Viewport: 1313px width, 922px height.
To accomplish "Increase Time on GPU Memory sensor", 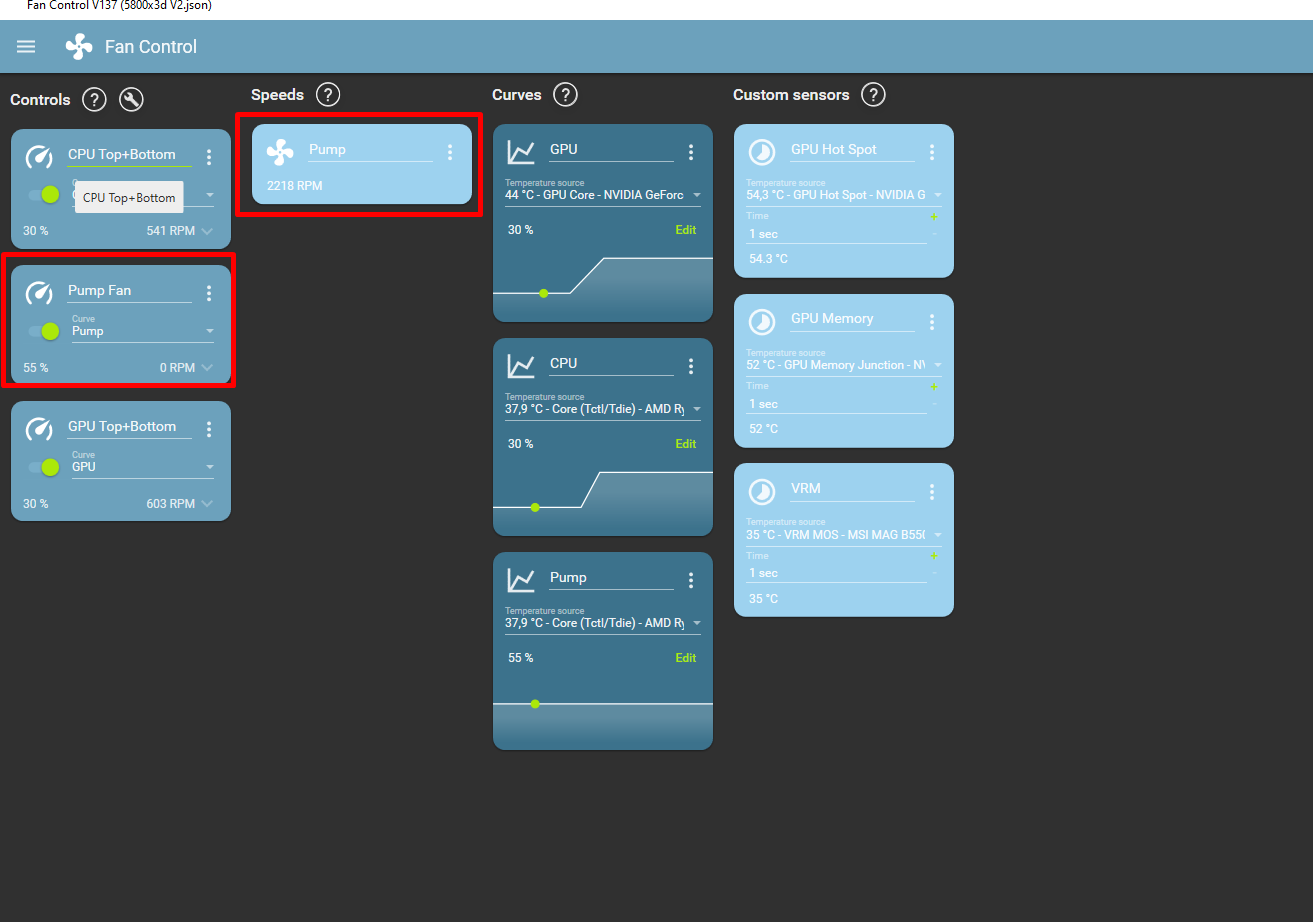I will pos(935,387).
